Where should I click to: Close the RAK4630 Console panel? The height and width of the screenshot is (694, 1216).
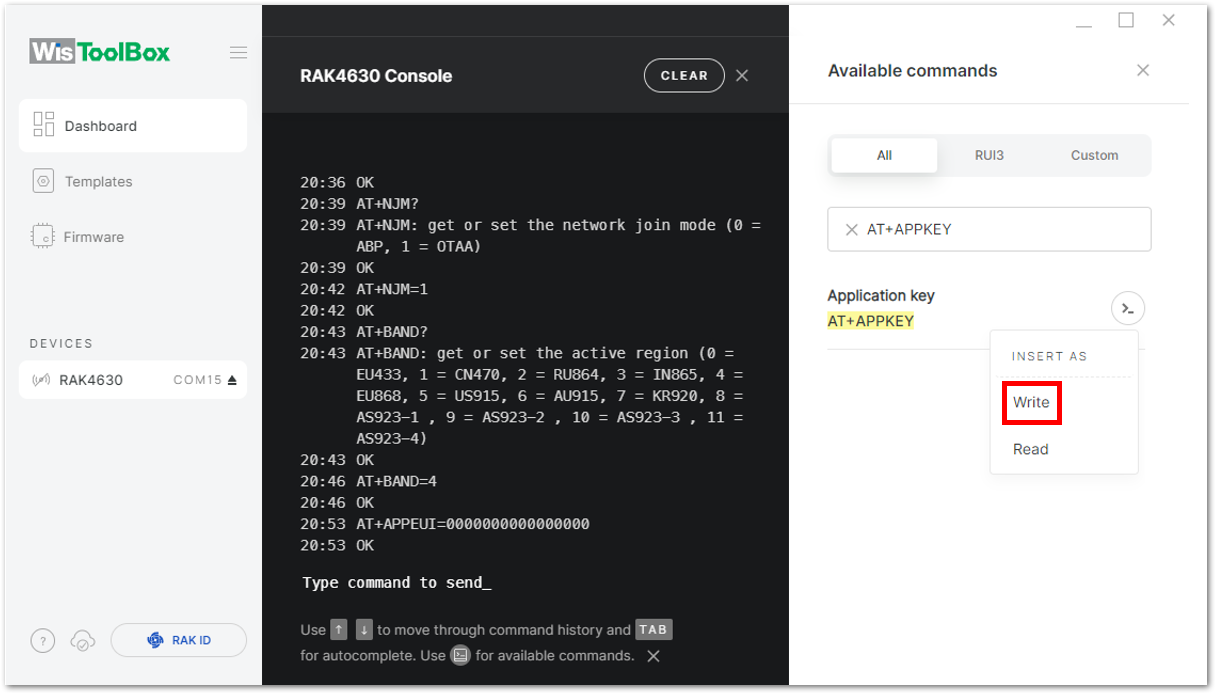(742, 76)
